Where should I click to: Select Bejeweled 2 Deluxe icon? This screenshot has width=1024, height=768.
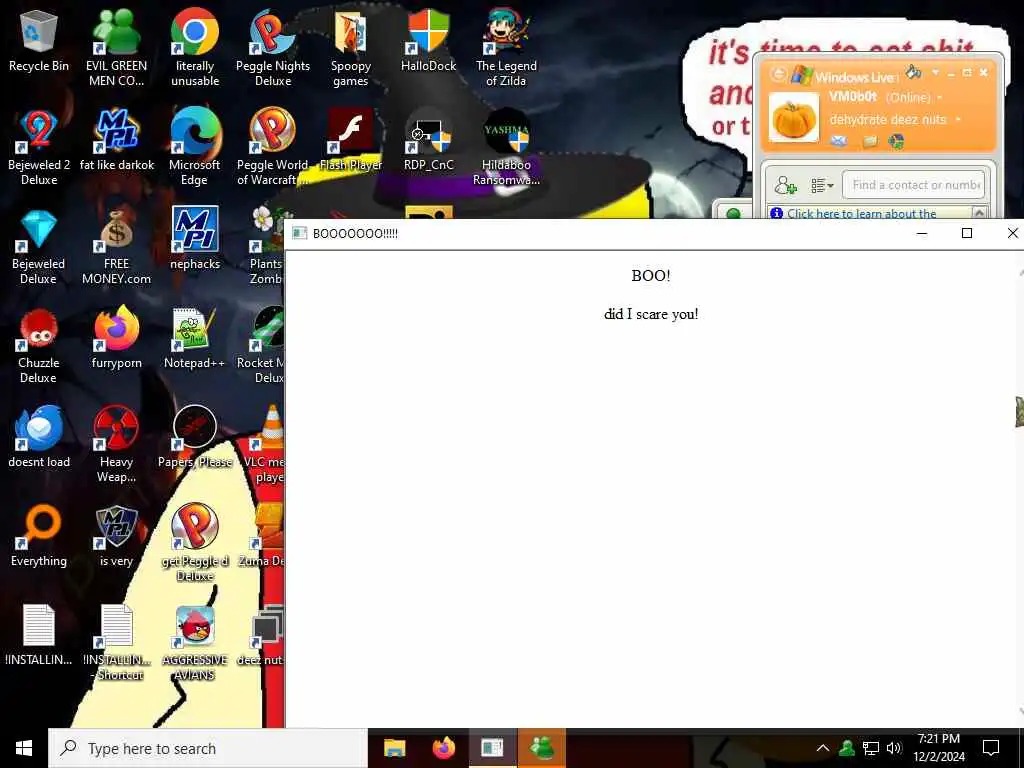pyautogui.click(x=39, y=146)
